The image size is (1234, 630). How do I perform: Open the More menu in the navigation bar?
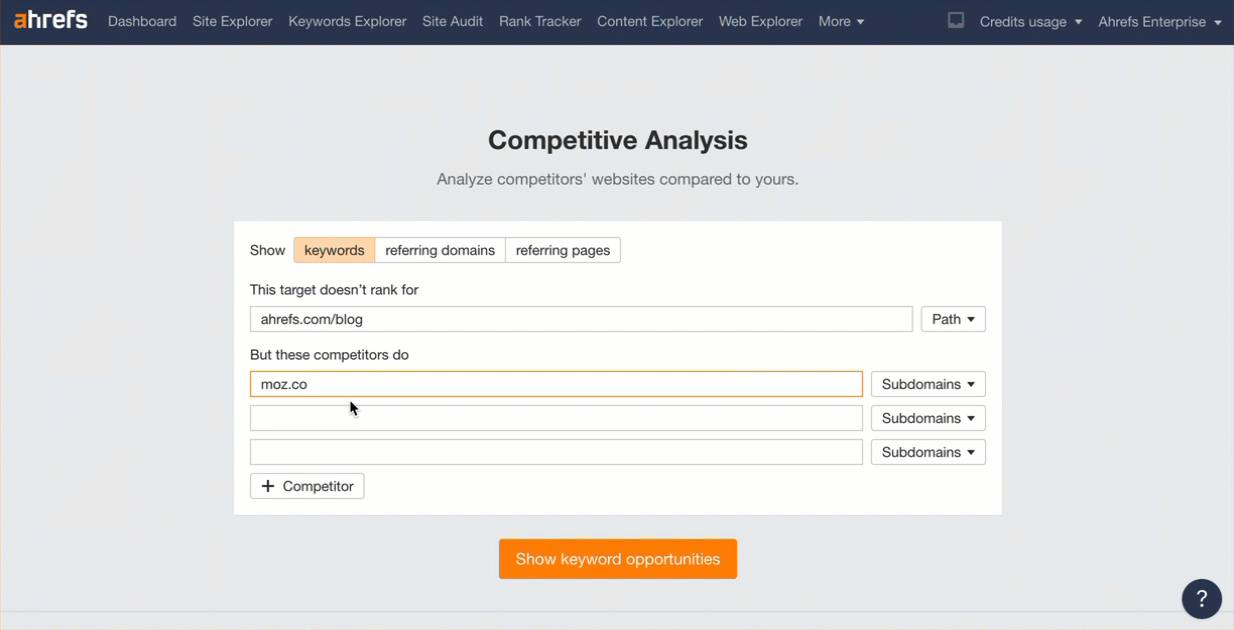(841, 20)
